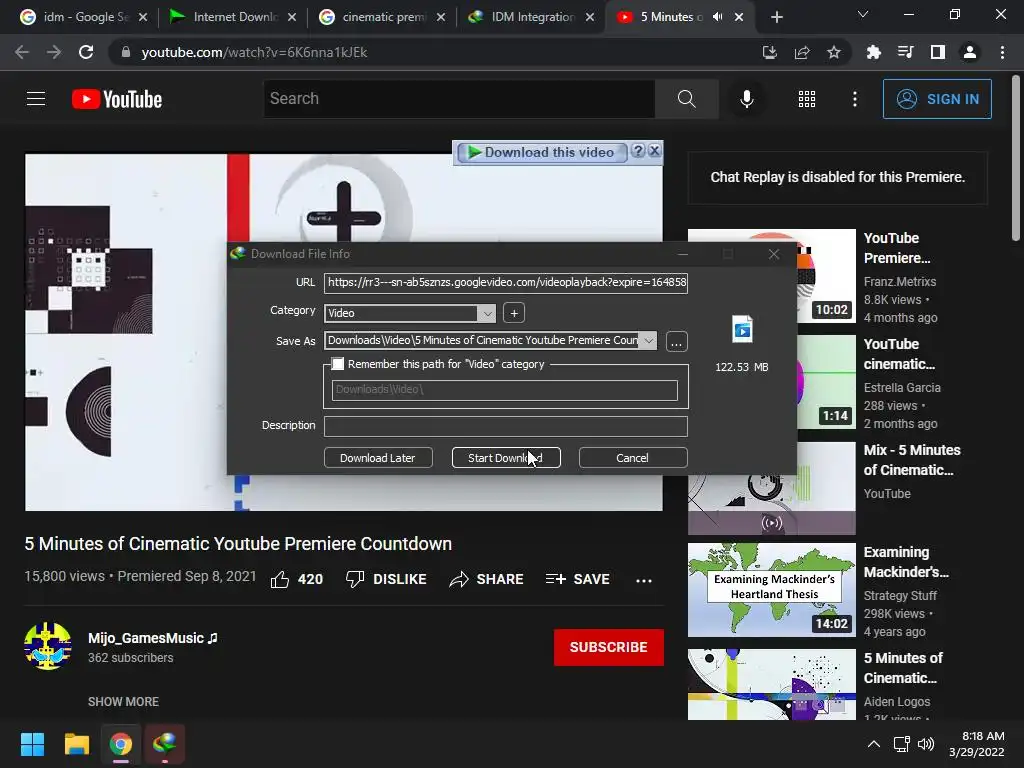The image size is (1024, 768).
Task: Open Mix - 5 Minutes of Cinematic title
Action: click(x=912, y=460)
